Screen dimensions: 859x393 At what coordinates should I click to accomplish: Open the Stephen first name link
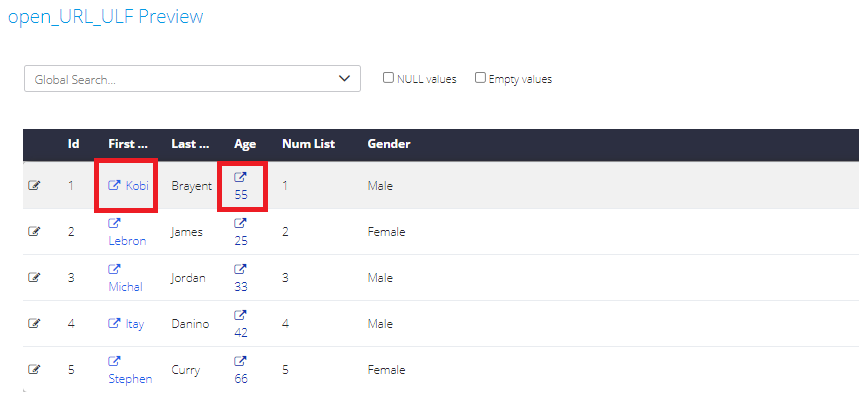pyautogui.click(x=130, y=379)
